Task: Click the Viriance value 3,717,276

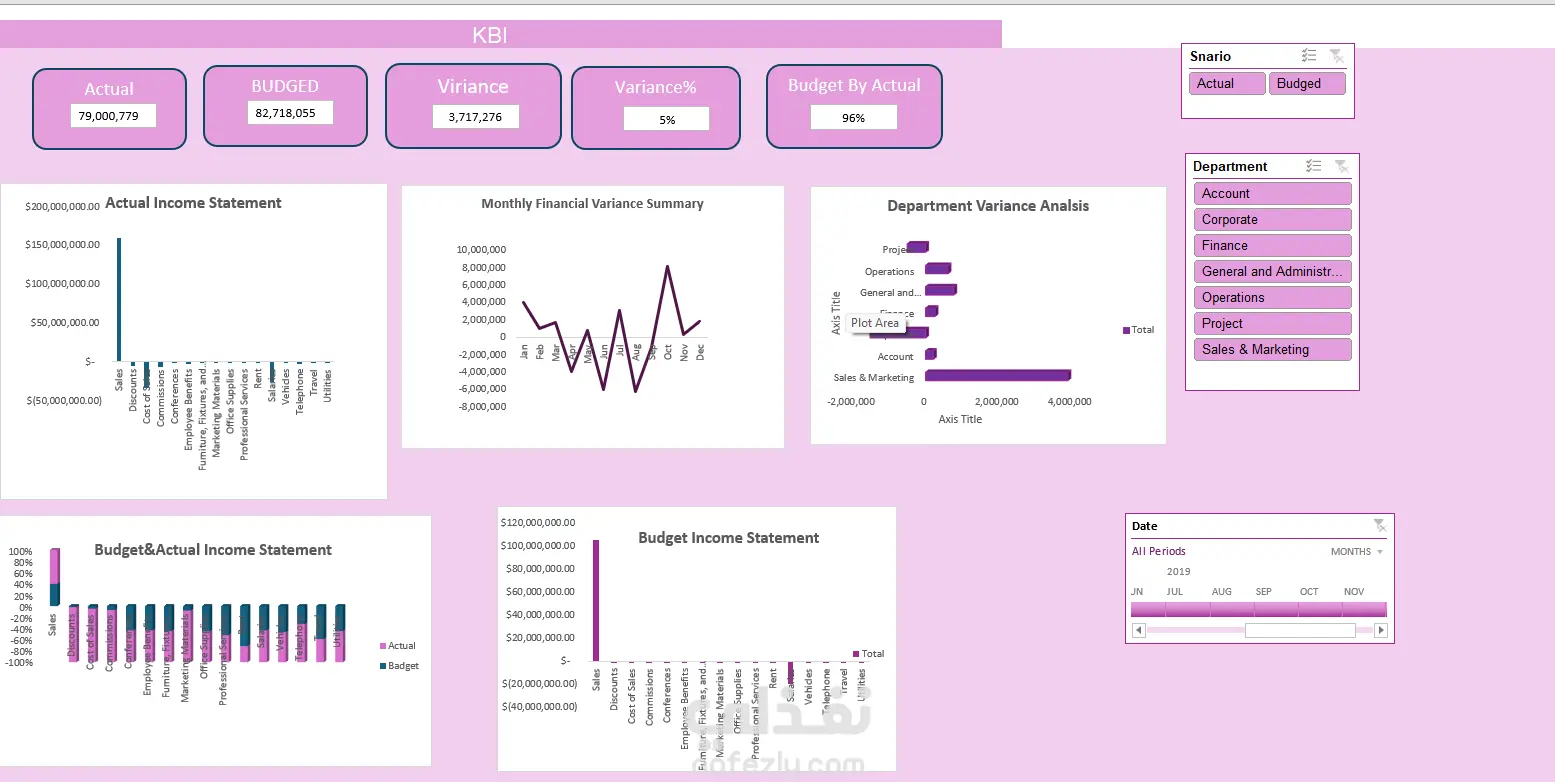Action: tap(476, 117)
